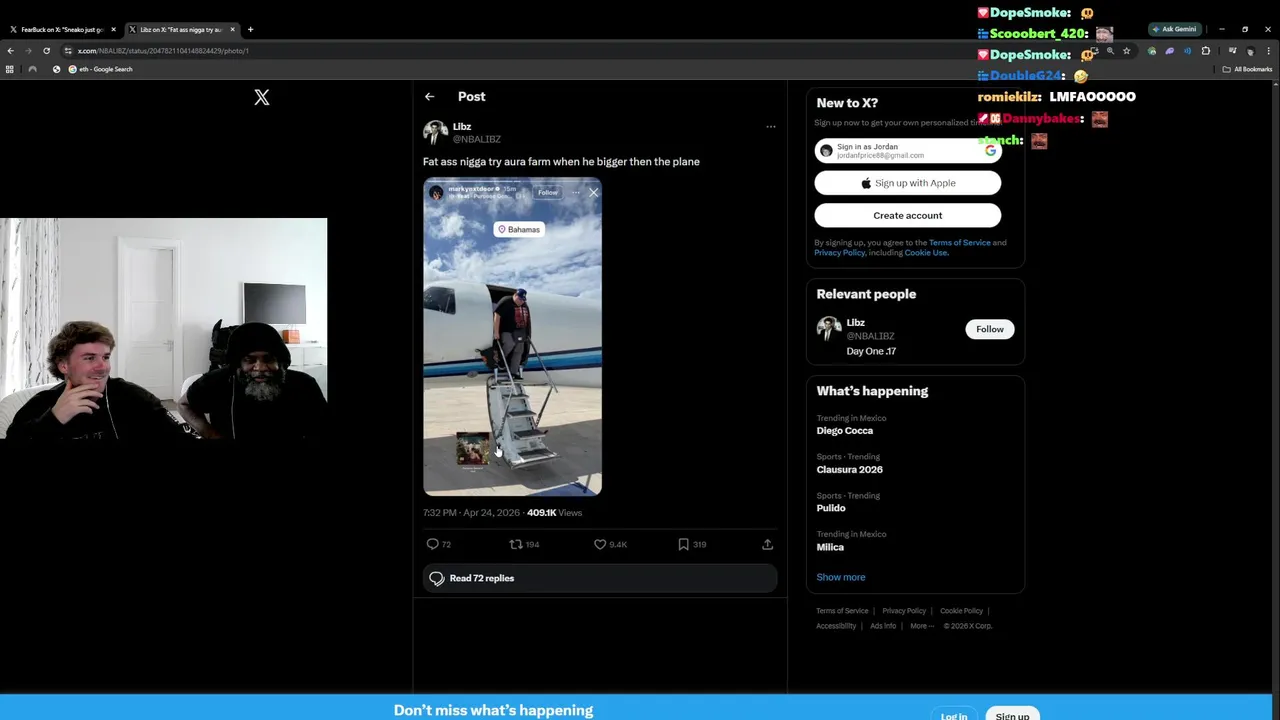Open the extensions puzzle icon
This screenshot has height=720, width=1280.
(1206, 51)
